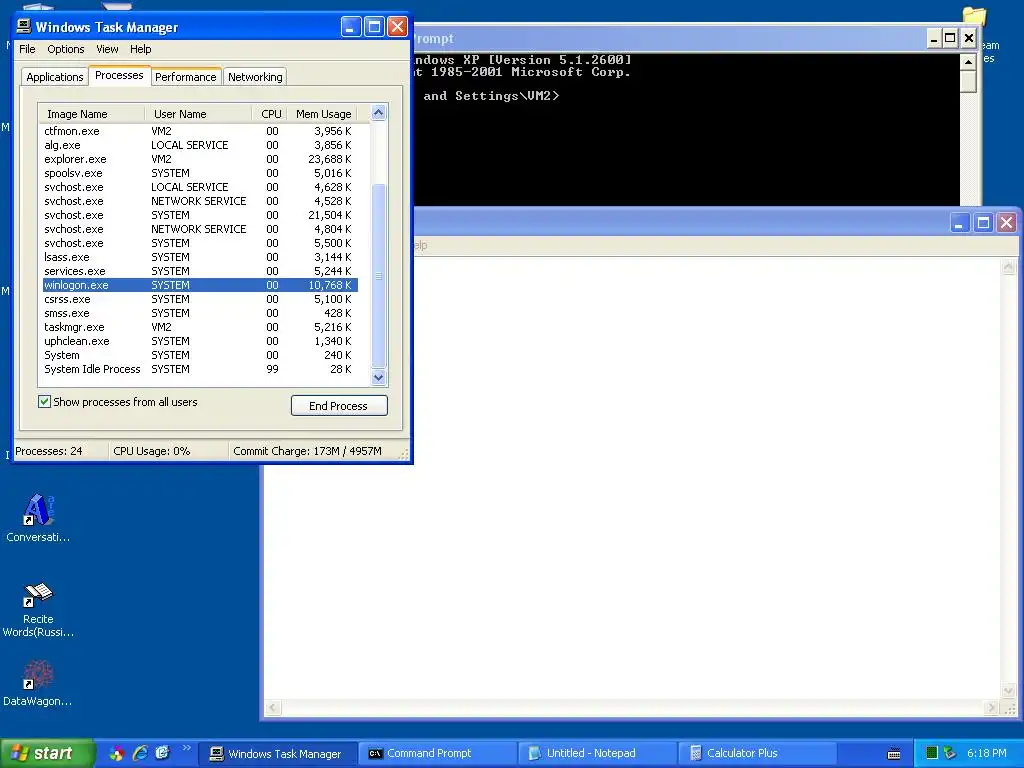The width and height of the screenshot is (1024, 768).
Task: Activate Windows Task Manager taskbar button
Action: [278, 754]
